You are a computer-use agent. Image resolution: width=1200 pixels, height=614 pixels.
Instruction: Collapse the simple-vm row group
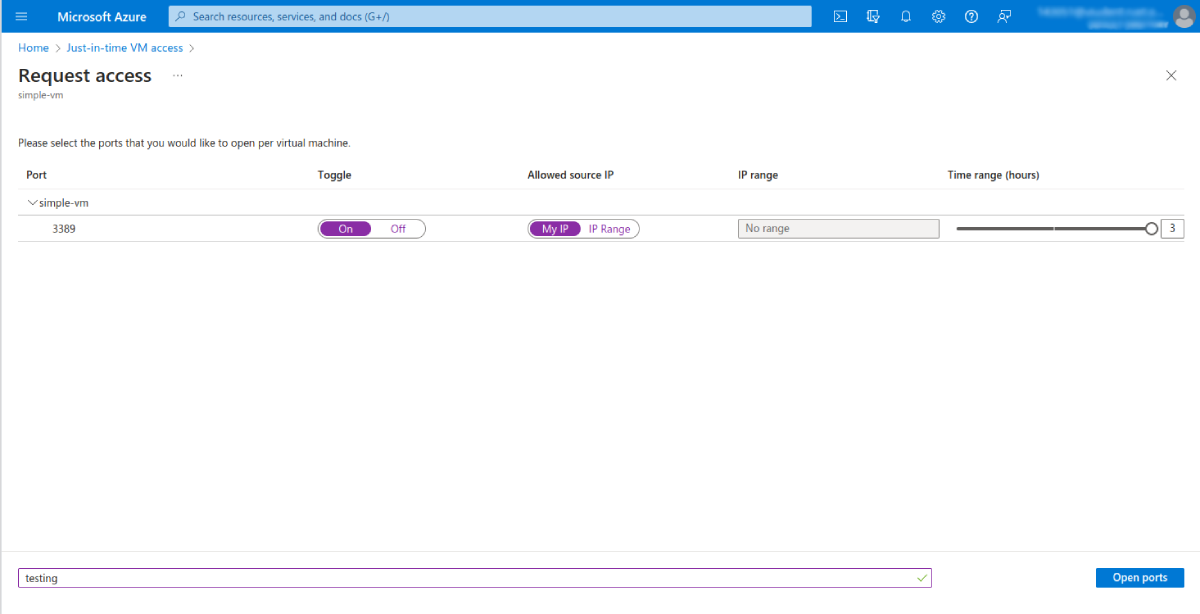[32, 203]
